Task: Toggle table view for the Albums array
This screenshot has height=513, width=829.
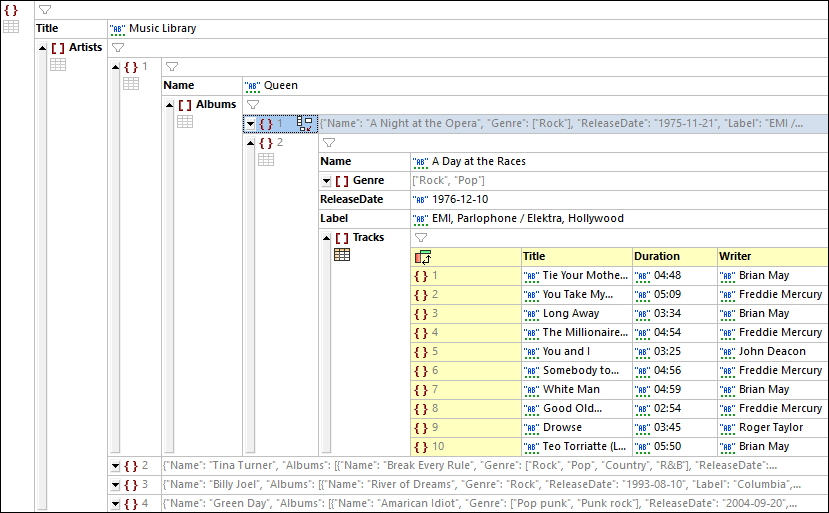Action: click(185, 122)
